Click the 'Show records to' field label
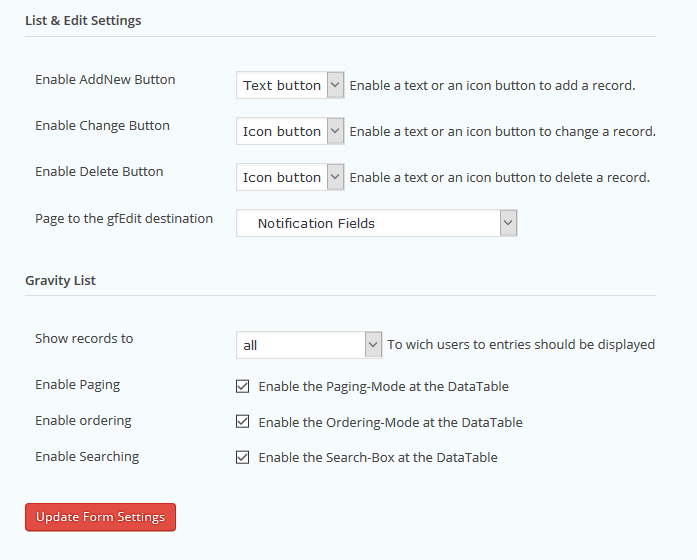 coord(84,338)
